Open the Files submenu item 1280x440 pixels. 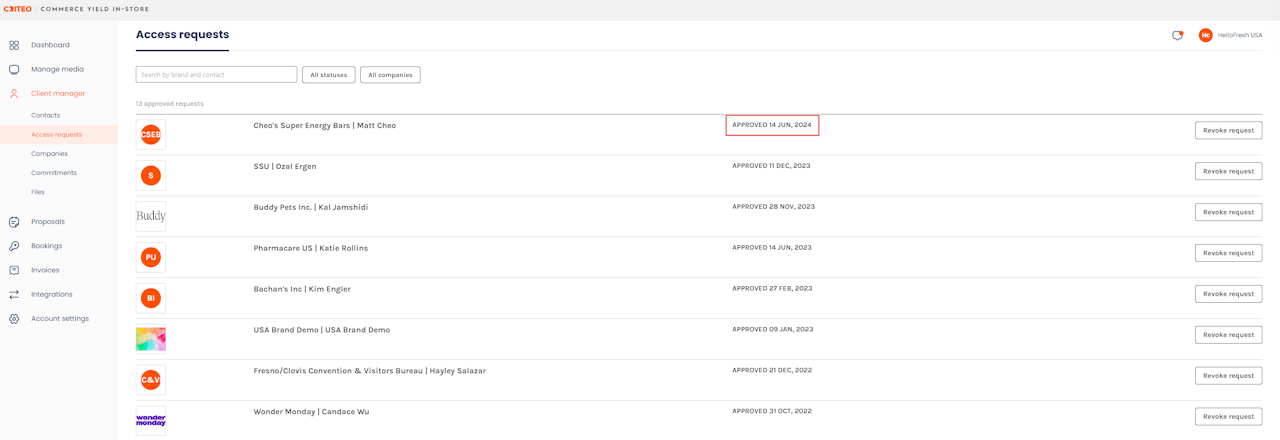38,192
